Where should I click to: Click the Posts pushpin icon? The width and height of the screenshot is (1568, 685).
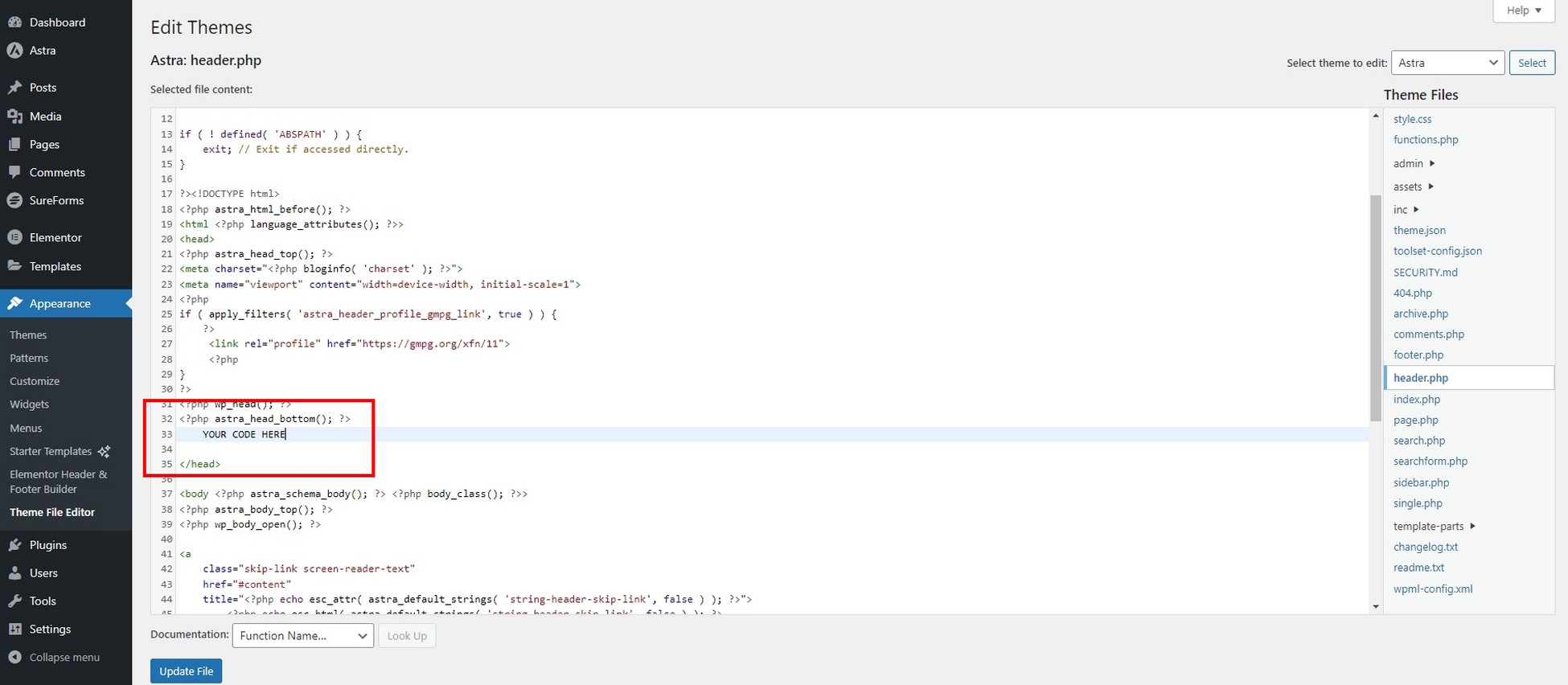point(14,88)
